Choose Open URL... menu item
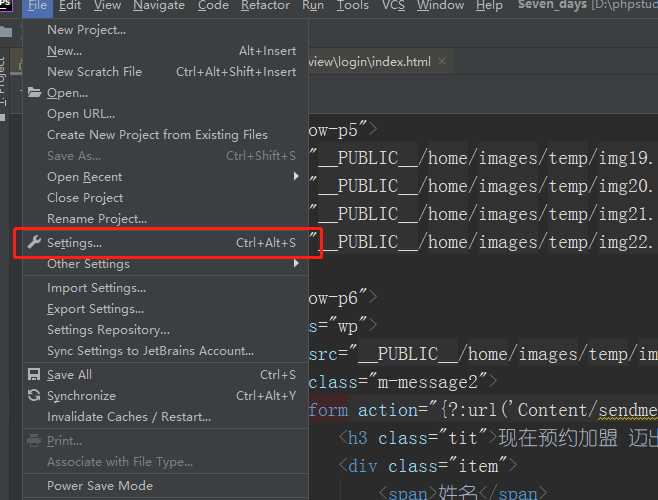The image size is (658, 500). tap(166, 114)
